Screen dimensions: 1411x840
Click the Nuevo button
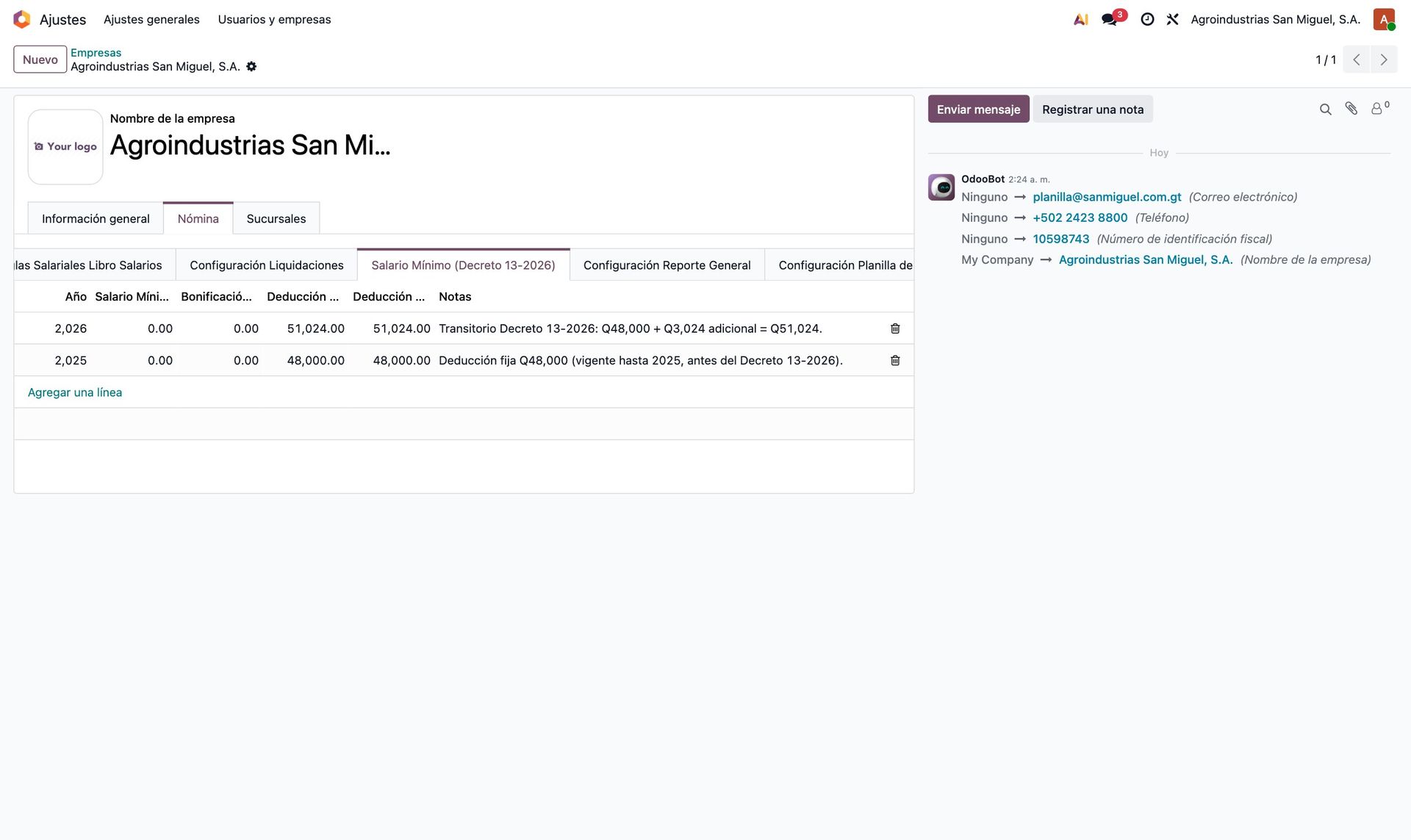click(40, 60)
